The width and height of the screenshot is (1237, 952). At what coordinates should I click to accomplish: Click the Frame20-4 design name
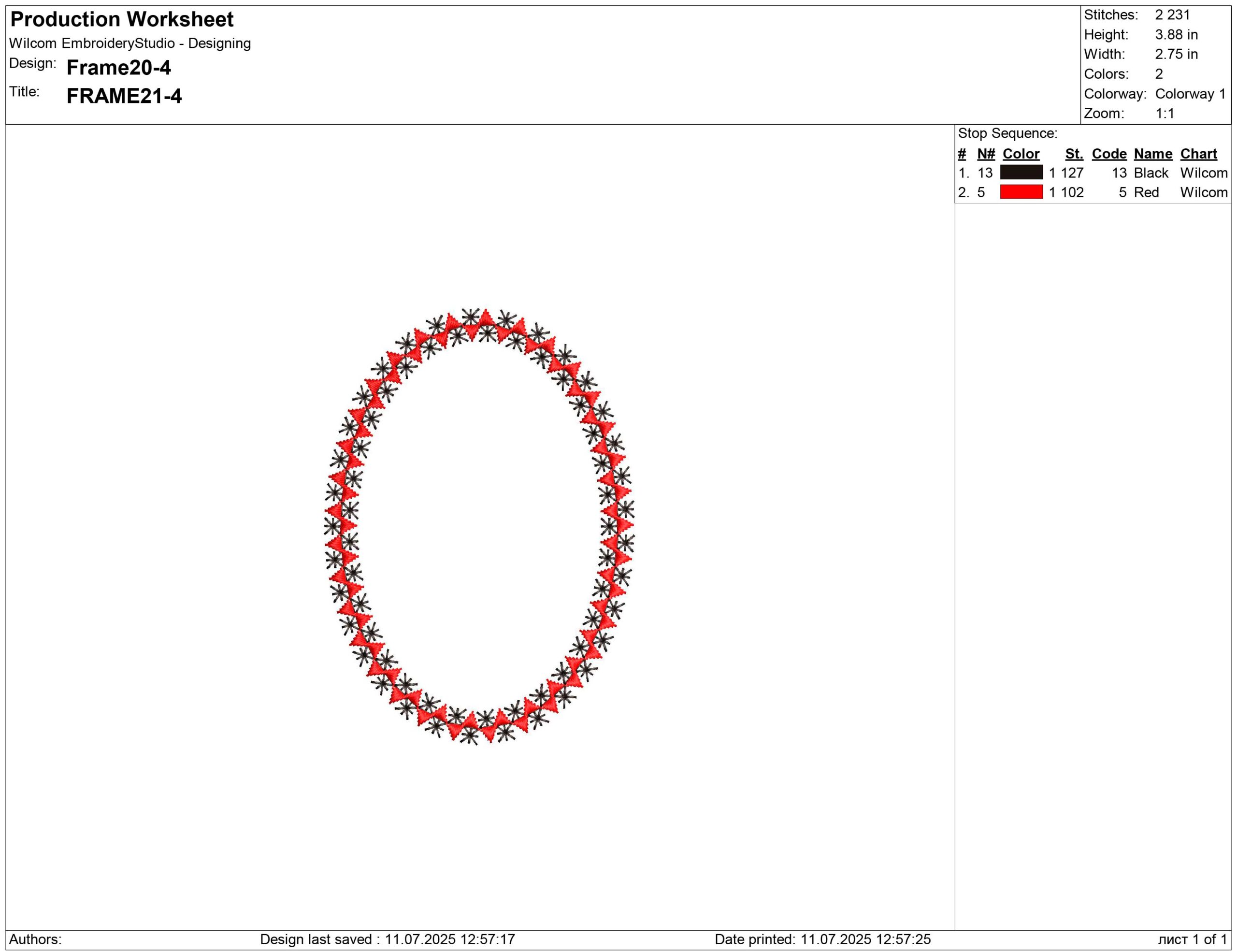(118, 68)
